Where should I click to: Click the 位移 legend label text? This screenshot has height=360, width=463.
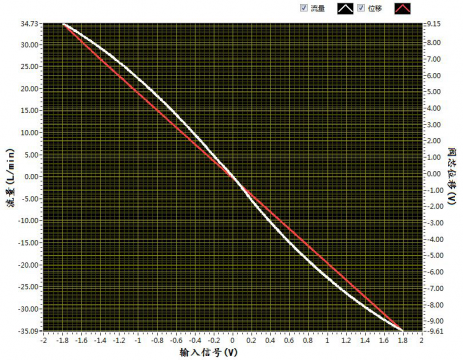pos(375,8)
